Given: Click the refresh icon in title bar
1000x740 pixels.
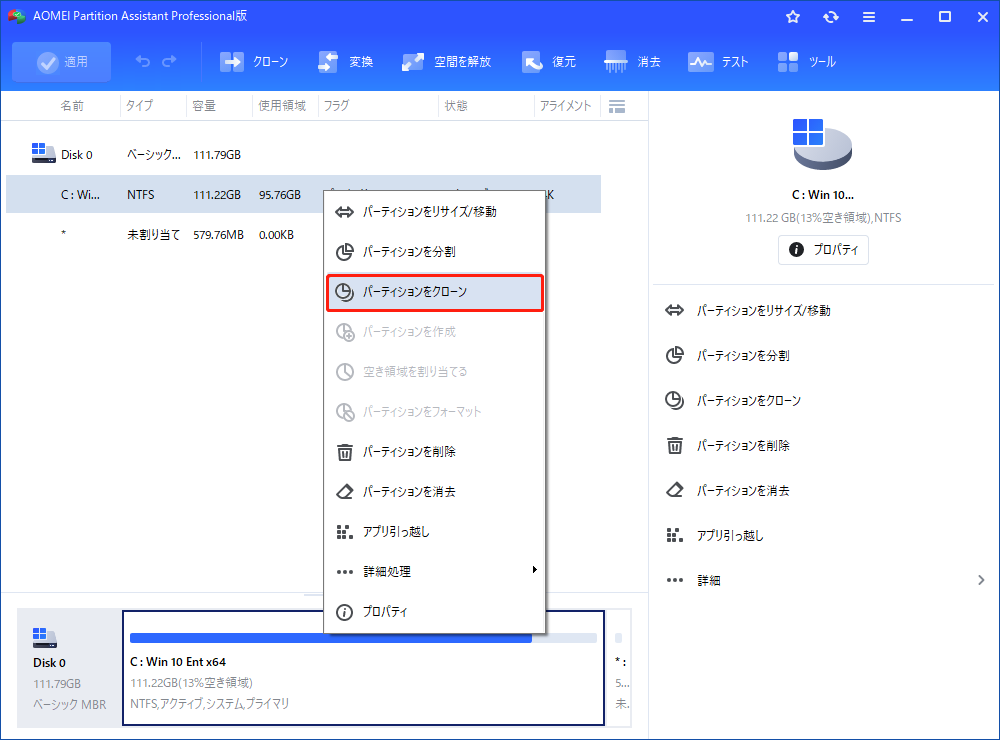Looking at the screenshot, I should click(830, 17).
